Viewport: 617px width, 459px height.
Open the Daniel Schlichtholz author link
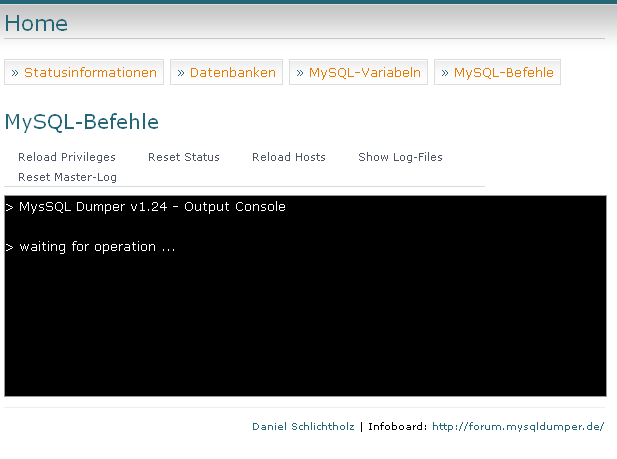click(x=303, y=426)
